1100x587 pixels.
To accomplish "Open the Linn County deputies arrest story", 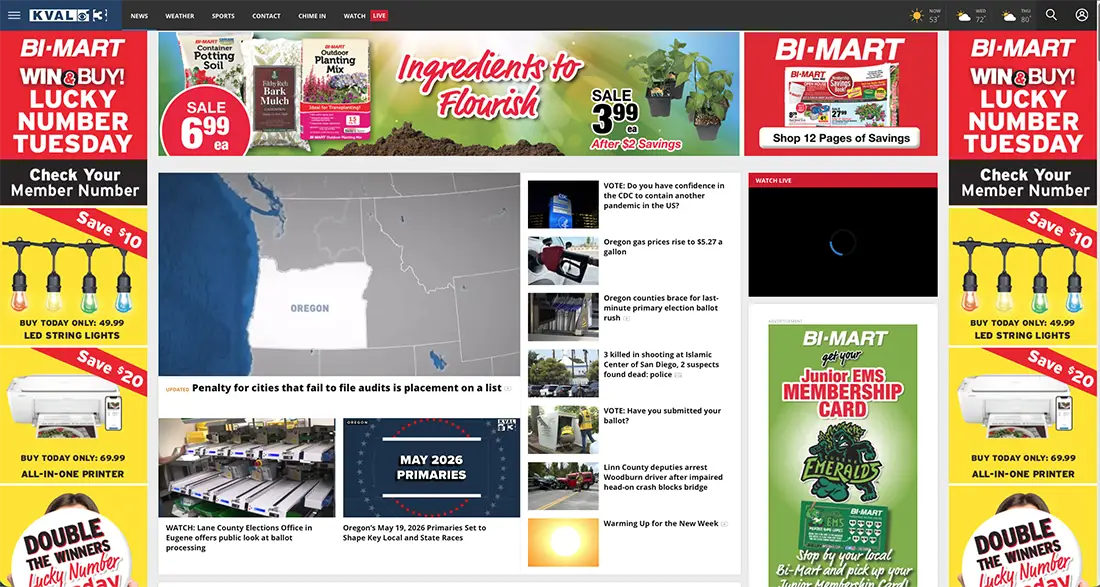I will coord(663,477).
